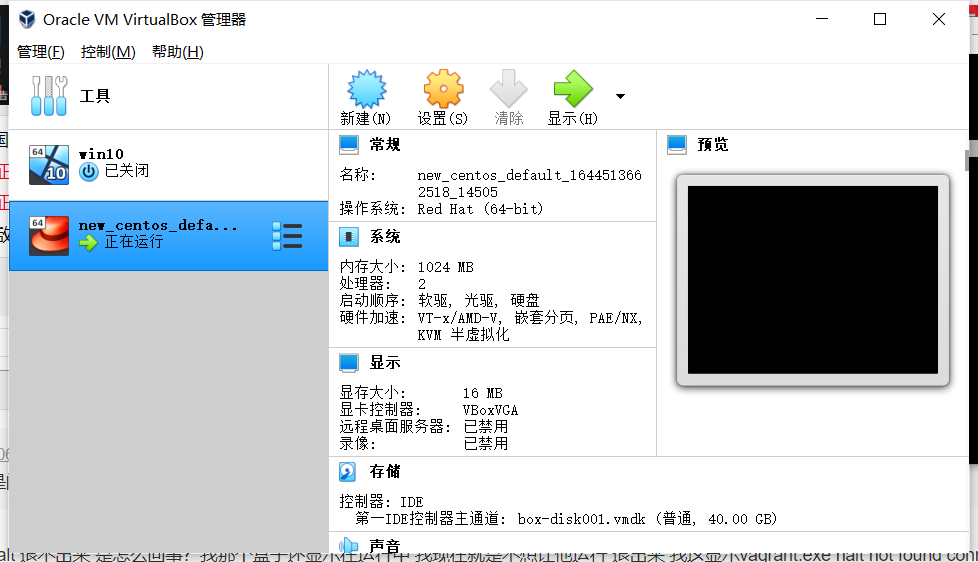Screen dimensions: 978x562
Task: Click the 正在运行 running status text
Action: coord(133,242)
